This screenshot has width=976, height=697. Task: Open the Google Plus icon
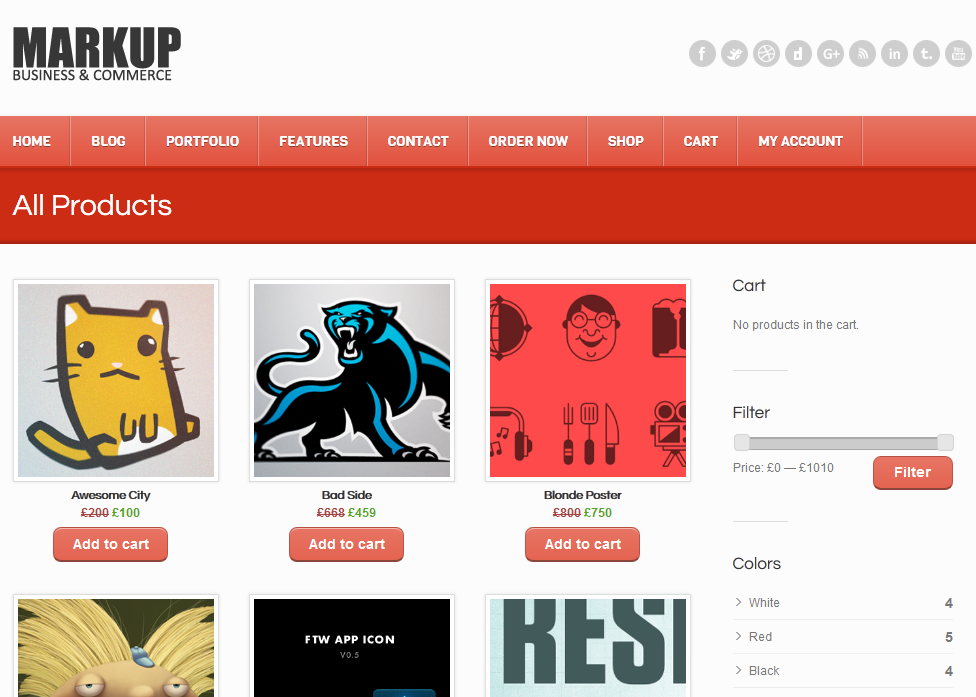(x=830, y=54)
